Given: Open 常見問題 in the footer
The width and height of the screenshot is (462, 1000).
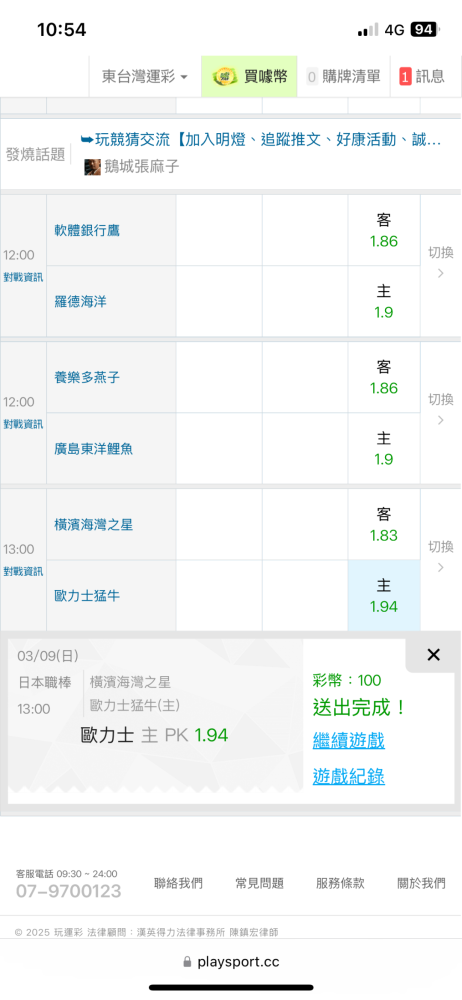Looking at the screenshot, I should [259, 883].
